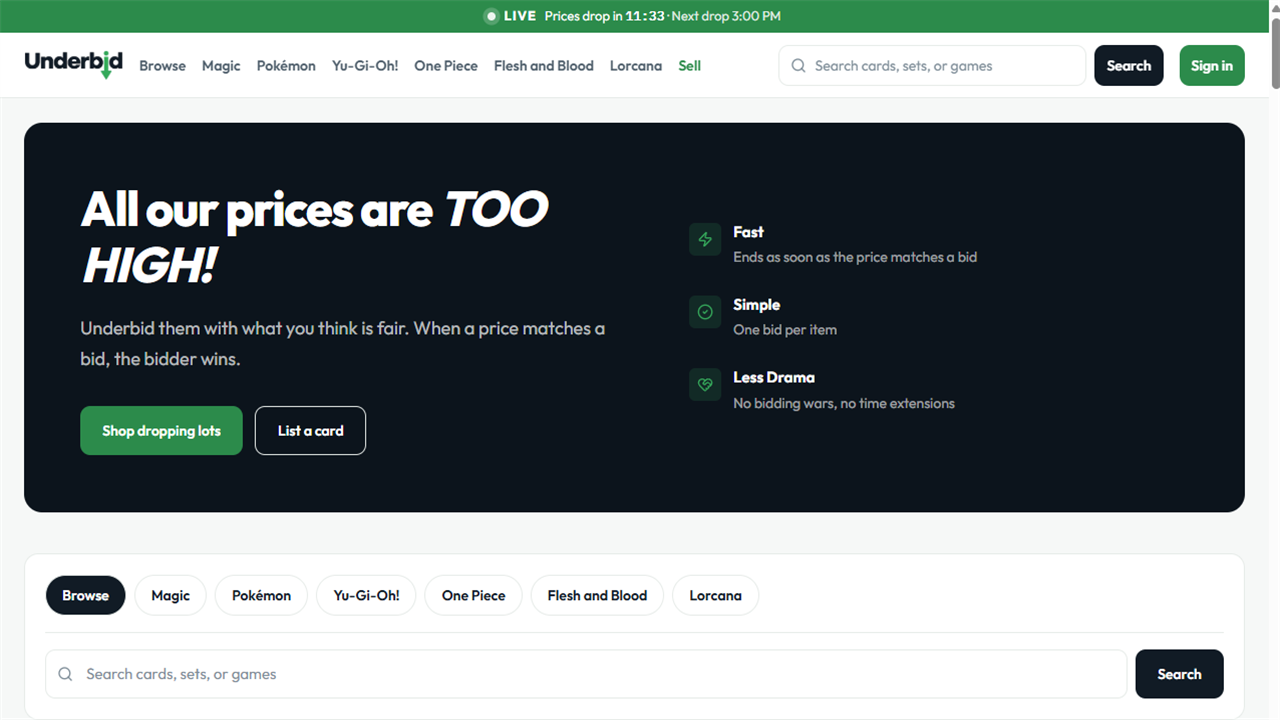Open Browse in the top navigation
This screenshot has width=1280, height=720.
pos(162,66)
